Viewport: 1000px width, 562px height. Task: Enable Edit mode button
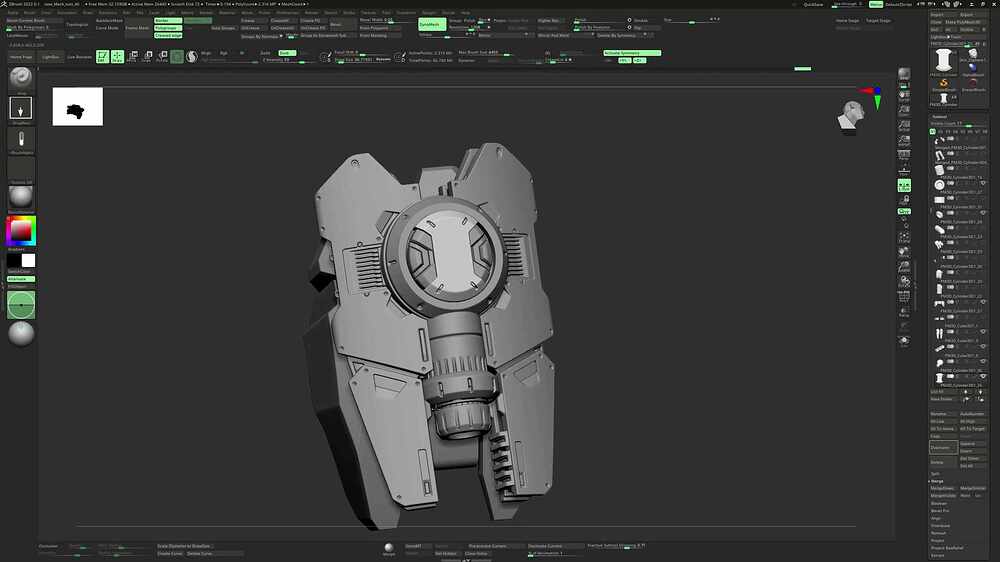(102, 57)
